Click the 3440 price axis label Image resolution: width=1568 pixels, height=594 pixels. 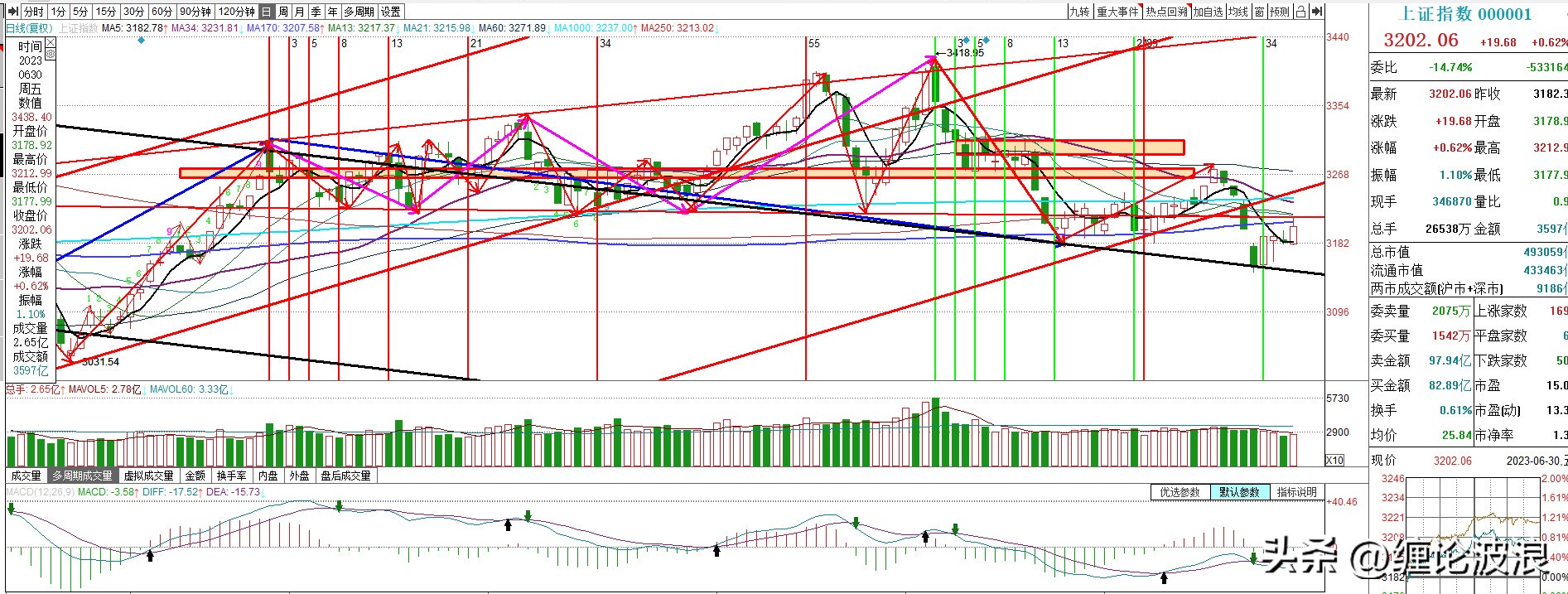[x=1338, y=37]
